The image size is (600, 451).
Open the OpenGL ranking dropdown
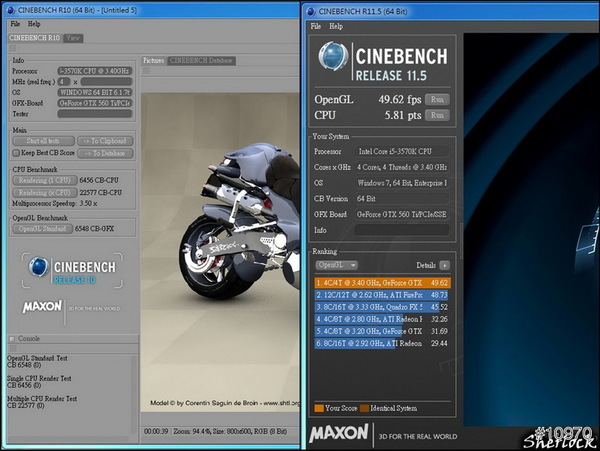point(337,265)
